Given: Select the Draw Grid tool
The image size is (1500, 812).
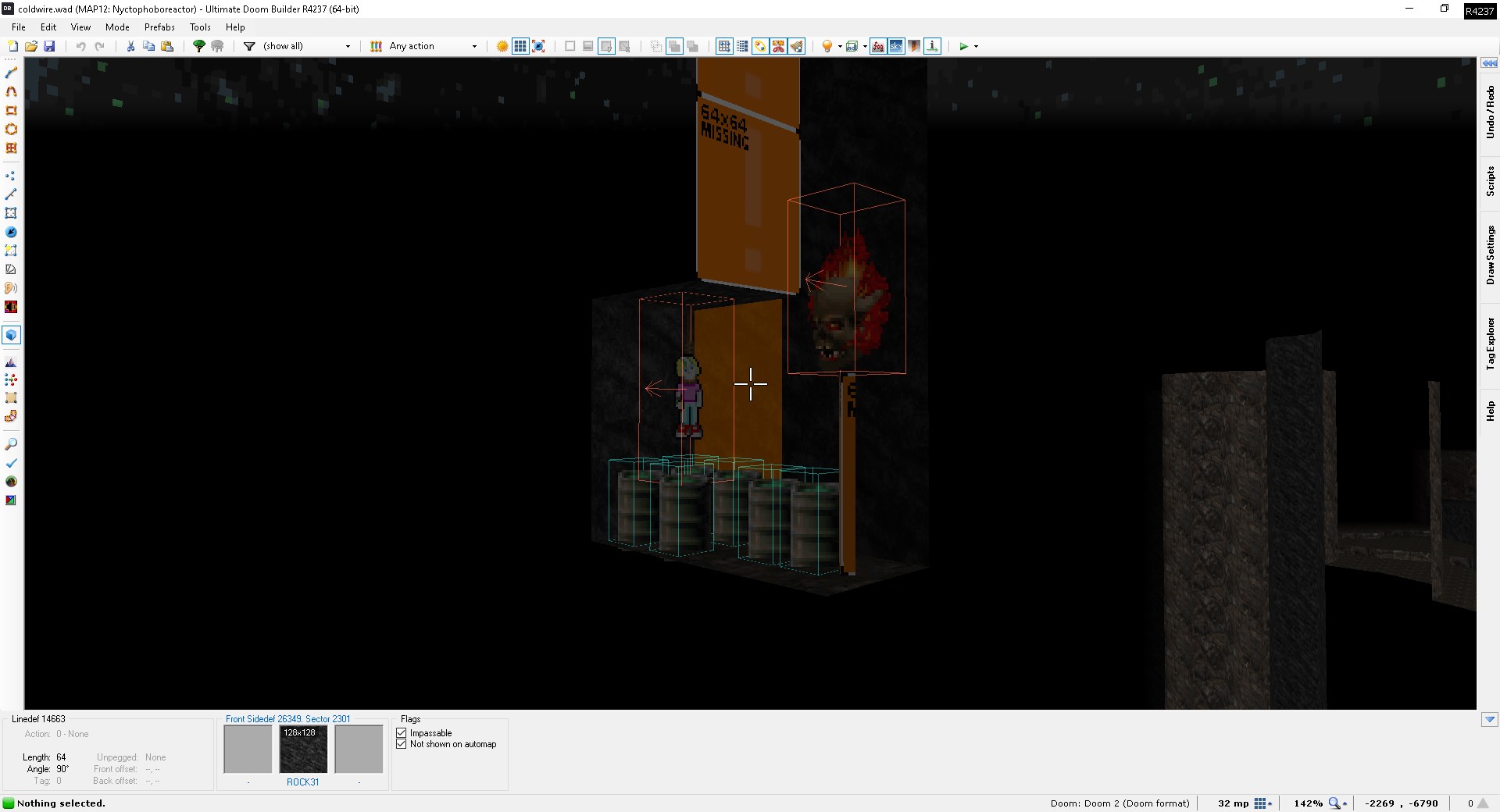Looking at the screenshot, I should [11, 148].
